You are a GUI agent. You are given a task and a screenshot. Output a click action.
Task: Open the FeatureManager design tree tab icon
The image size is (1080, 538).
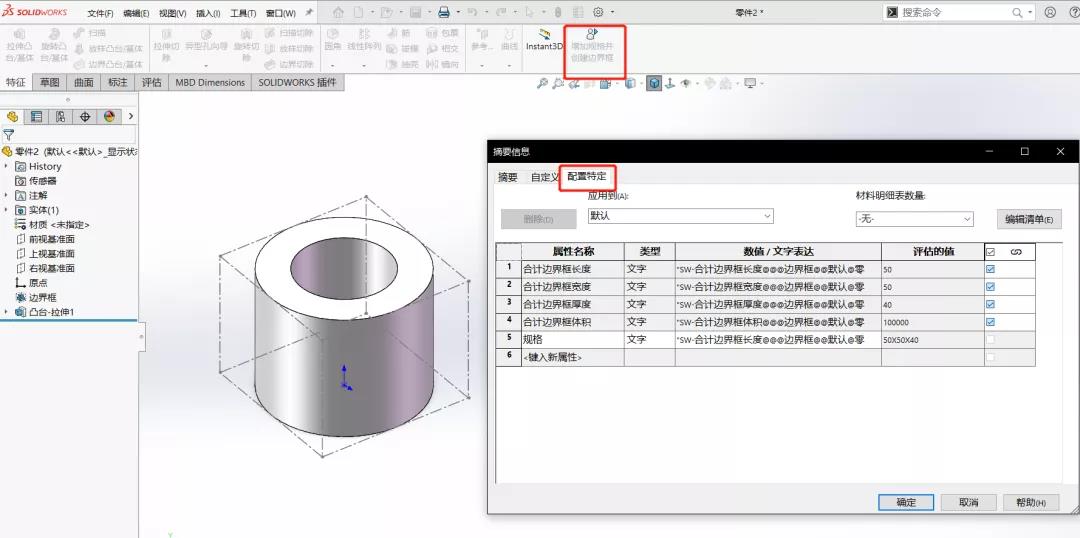click(13, 116)
